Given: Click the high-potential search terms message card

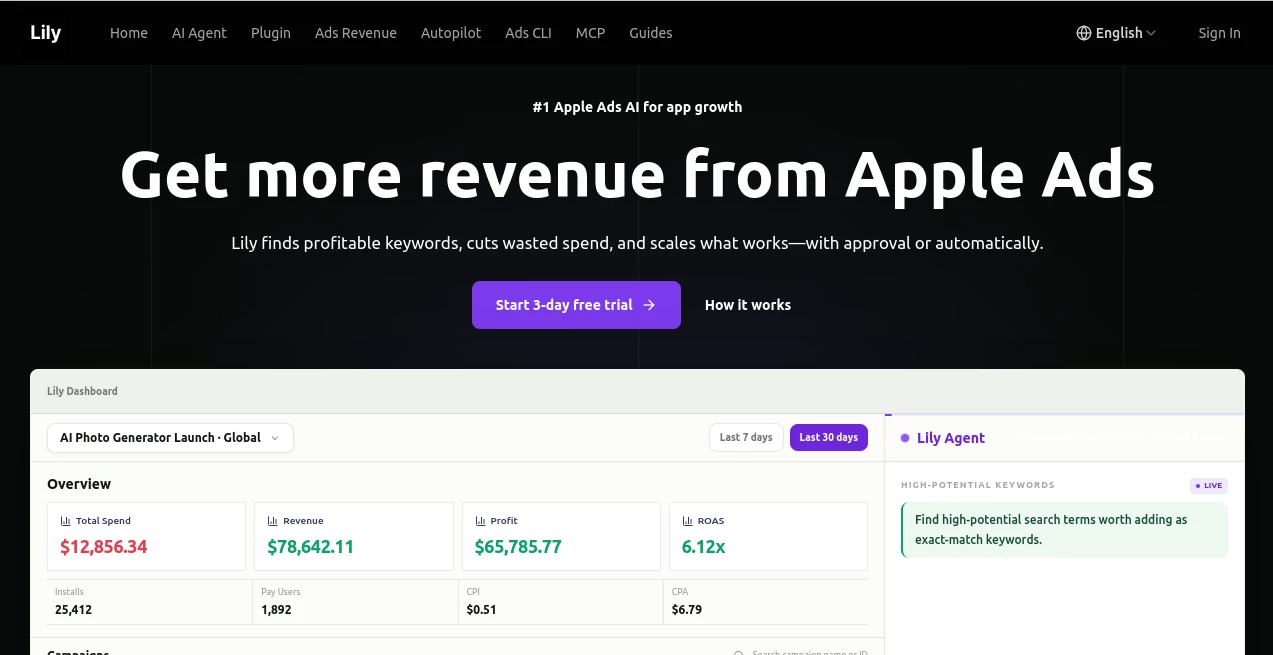Looking at the screenshot, I should 1064,530.
